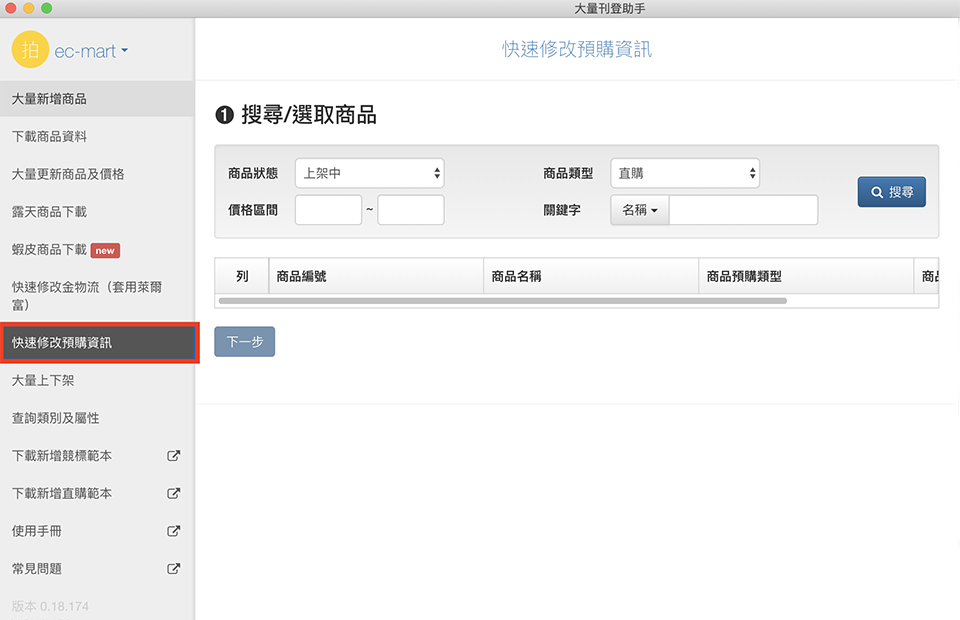Open the 商品狀態 dropdown showing 上架中
Viewport: 960px width, 620px height.
coord(369,173)
